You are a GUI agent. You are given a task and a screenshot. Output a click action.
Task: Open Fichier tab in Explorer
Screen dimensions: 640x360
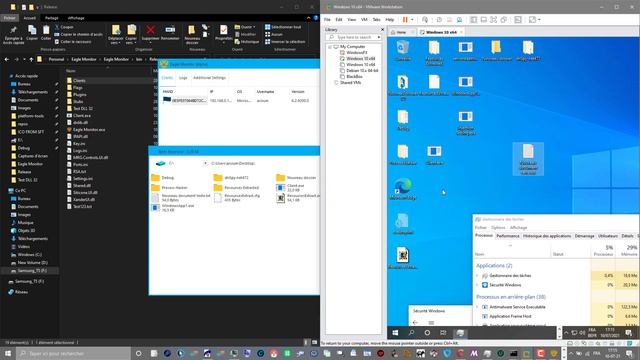9,18
